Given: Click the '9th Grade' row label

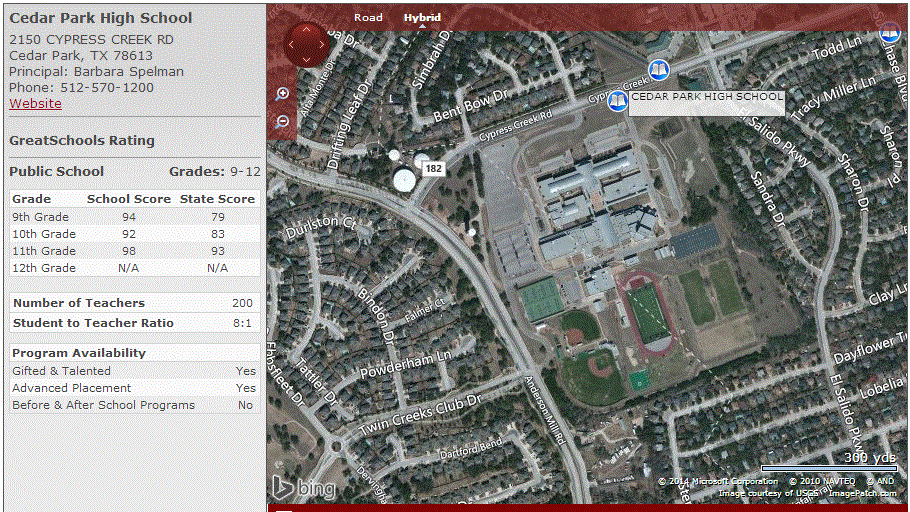Looking at the screenshot, I should 41,217.
